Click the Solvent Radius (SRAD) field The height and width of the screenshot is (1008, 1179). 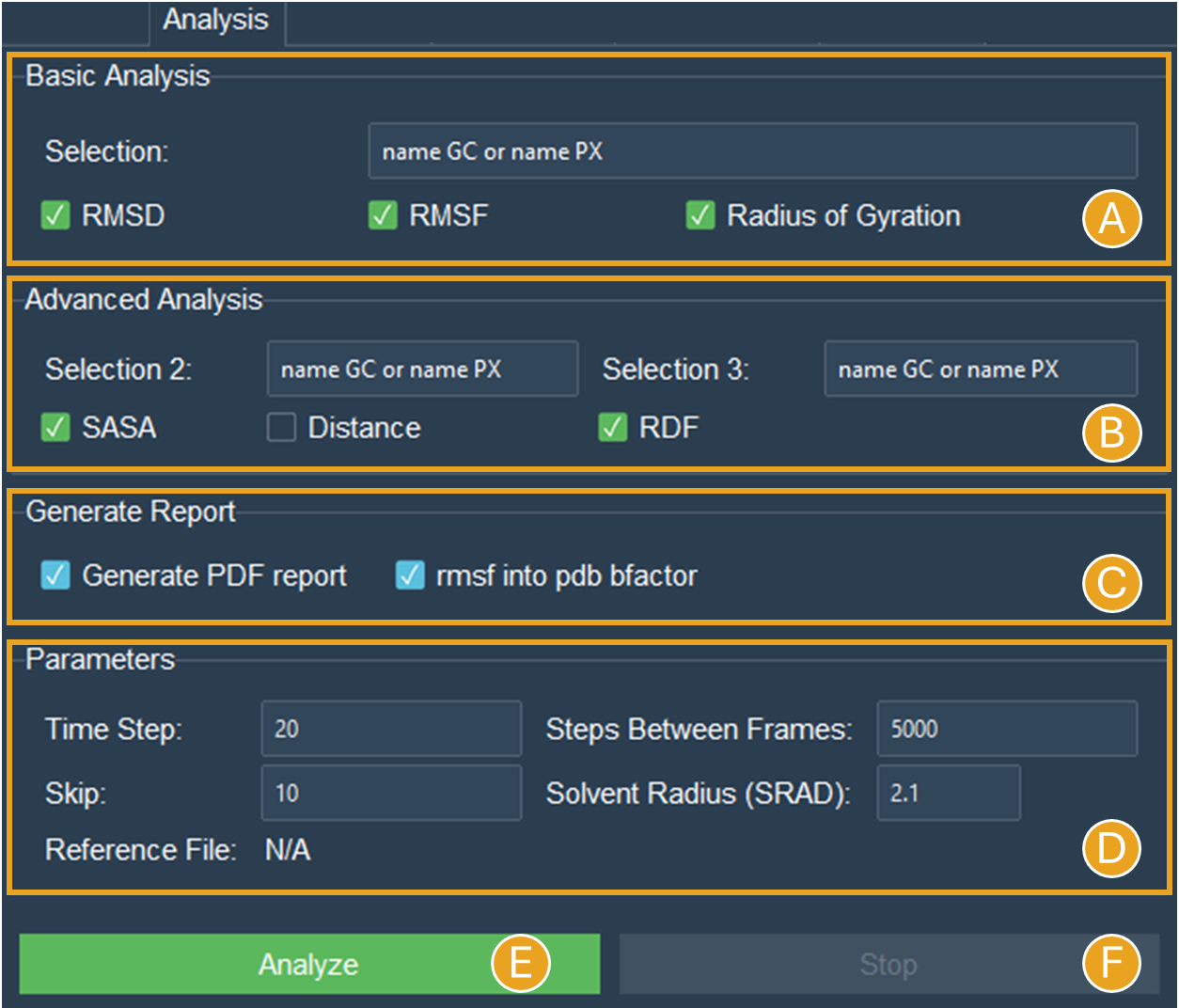(x=949, y=793)
